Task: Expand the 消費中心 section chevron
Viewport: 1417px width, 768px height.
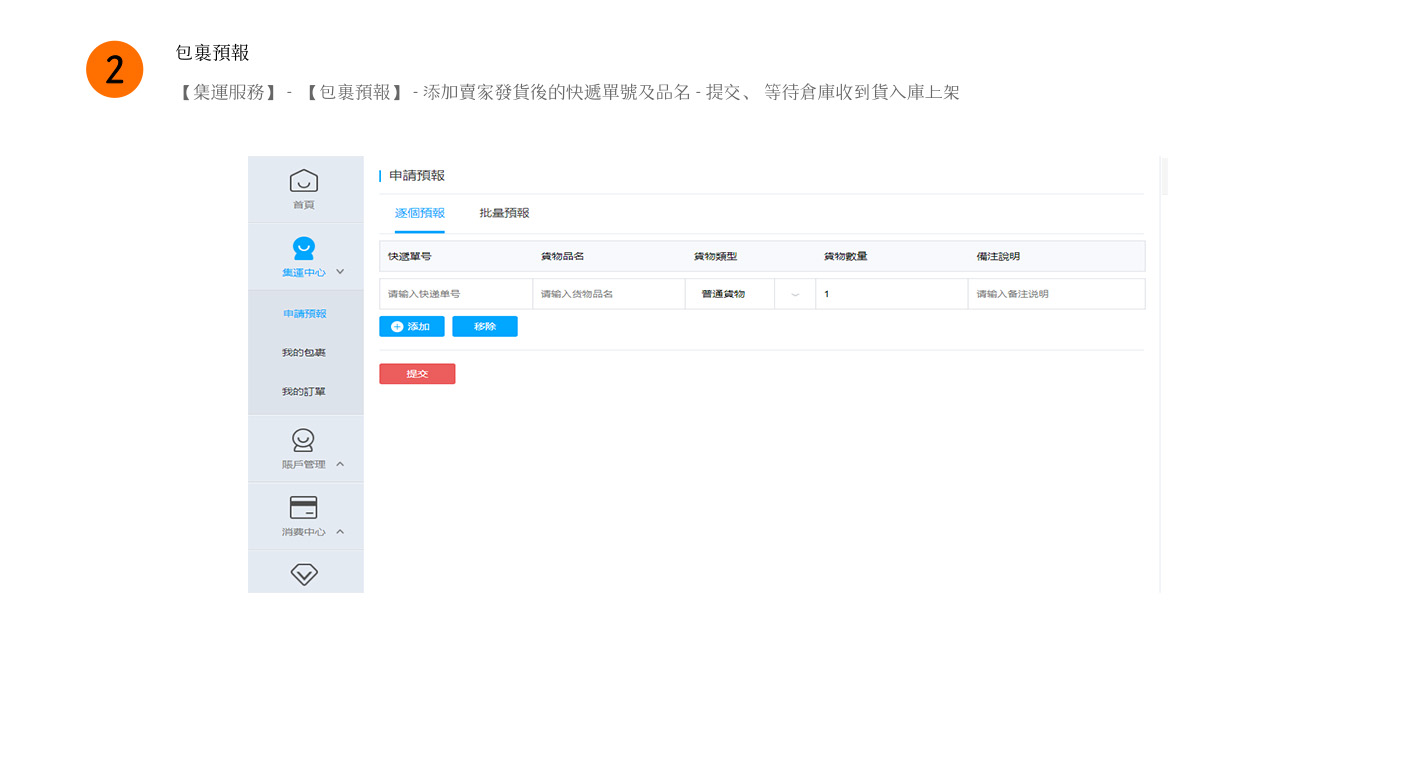Action: click(340, 532)
